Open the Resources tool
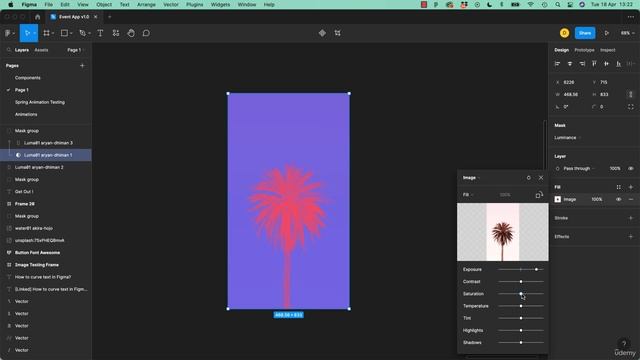This screenshot has width=640, height=360. coord(116,33)
